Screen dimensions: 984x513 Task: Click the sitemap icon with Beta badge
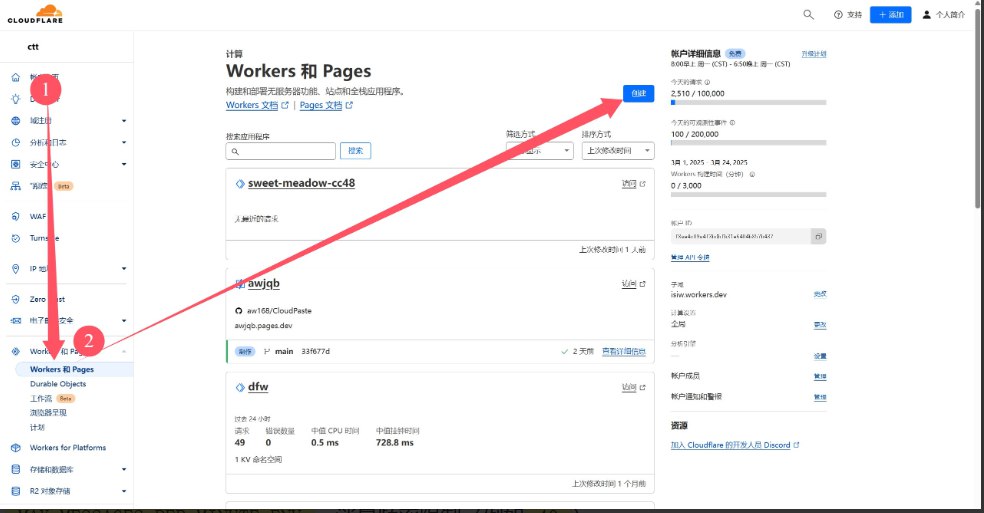click(16, 186)
